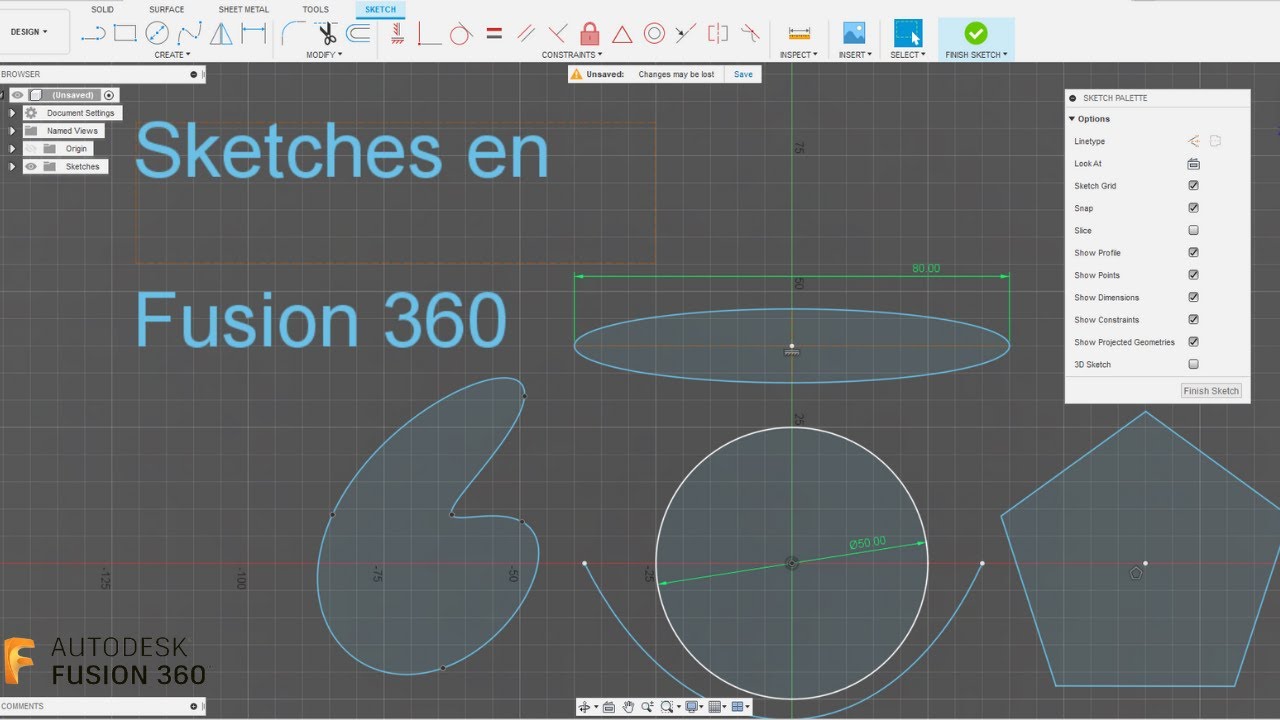The height and width of the screenshot is (720, 1280).
Task: Apply the Coincident constraint
Action: point(428,34)
